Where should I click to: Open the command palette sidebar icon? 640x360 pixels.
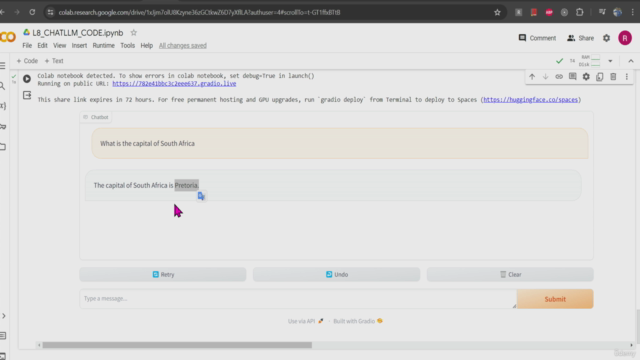coord(3,336)
